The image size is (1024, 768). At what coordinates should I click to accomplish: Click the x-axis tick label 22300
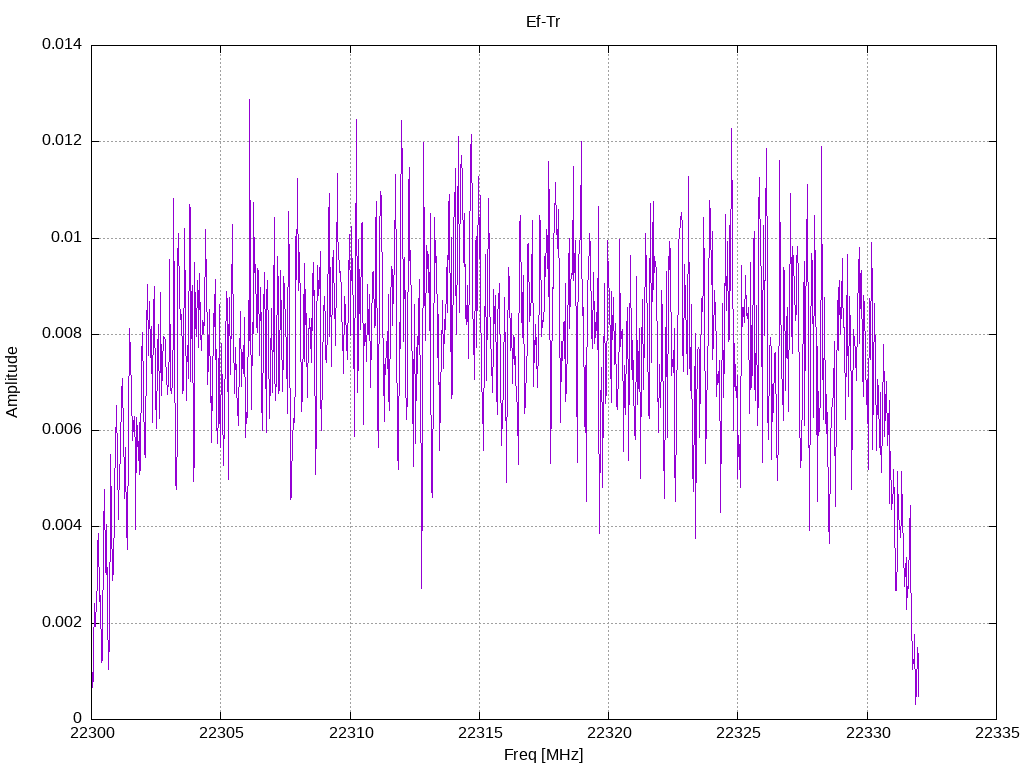[x=91, y=733]
